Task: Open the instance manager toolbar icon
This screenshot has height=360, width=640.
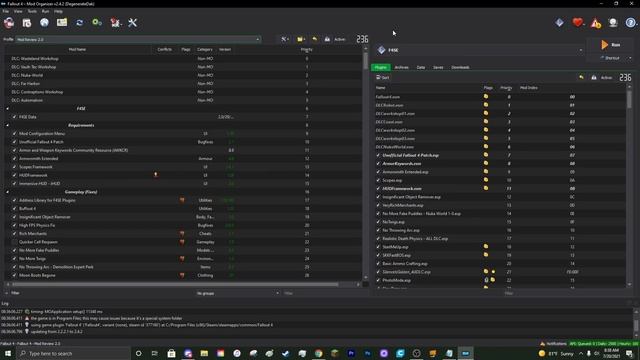Action: coord(9,23)
